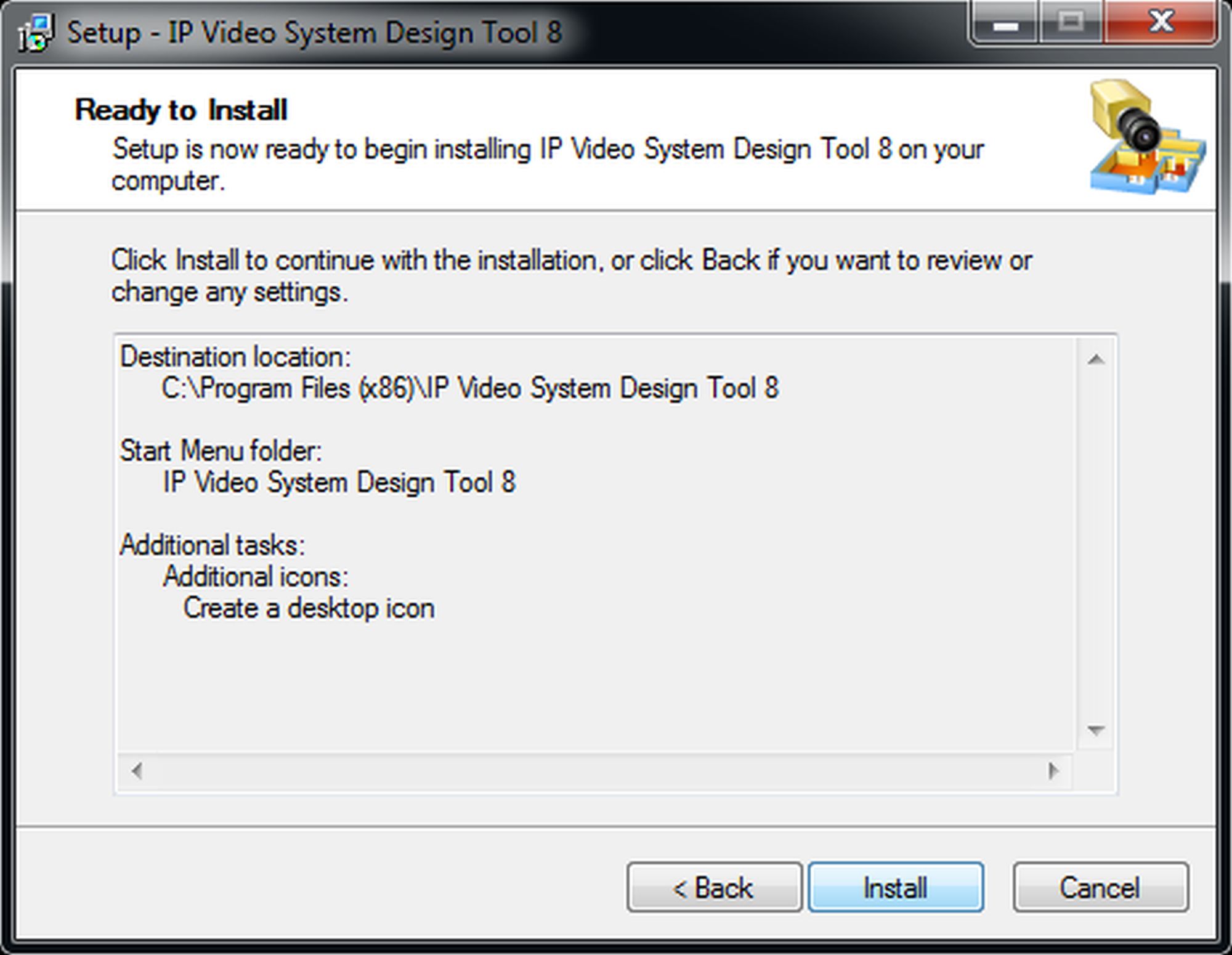Click the down arrow of vertical scrollbar
This screenshot has height=955, width=1232.
(x=1095, y=730)
